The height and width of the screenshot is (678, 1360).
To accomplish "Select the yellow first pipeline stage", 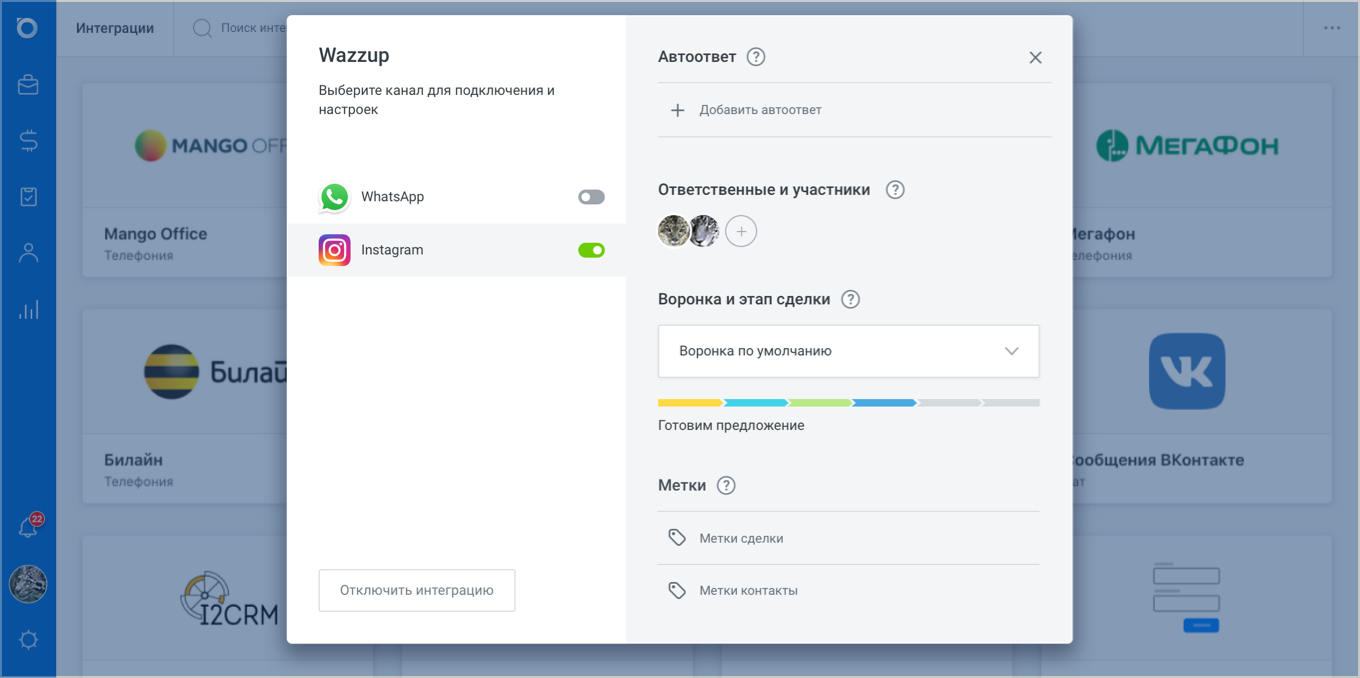I will click(x=690, y=403).
